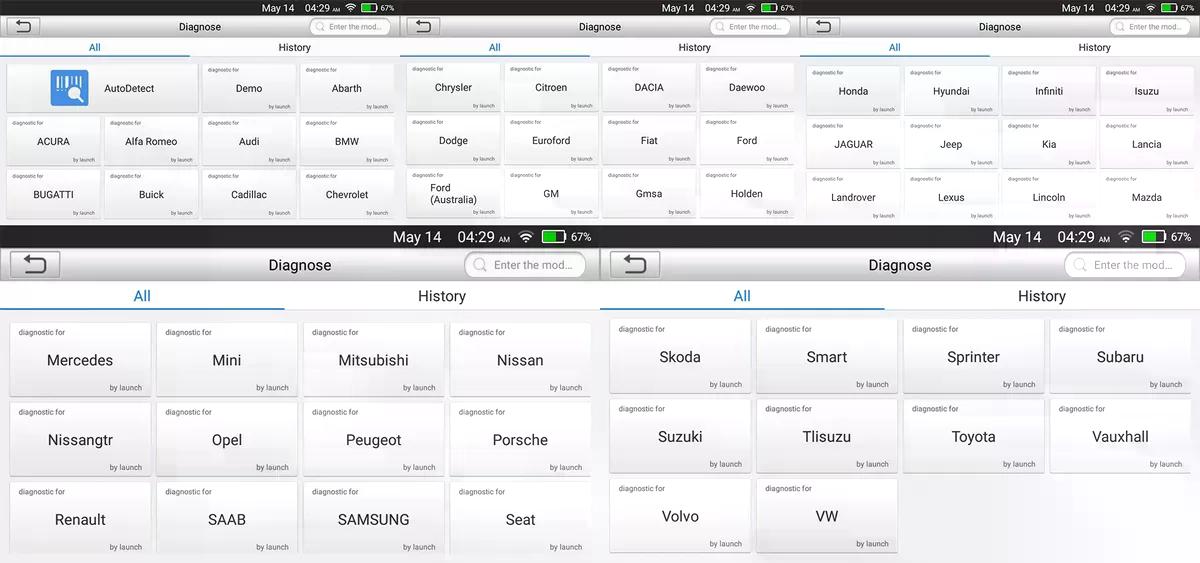Select Dodge diagnostics
The height and width of the screenshot is (563, 1200).
point(453,140)
